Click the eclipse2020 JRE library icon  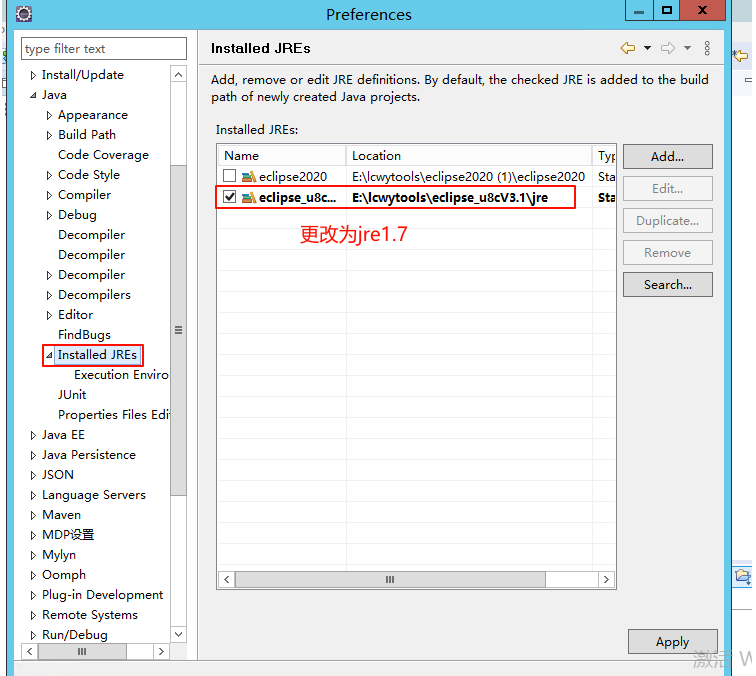(x=249, y=177)
